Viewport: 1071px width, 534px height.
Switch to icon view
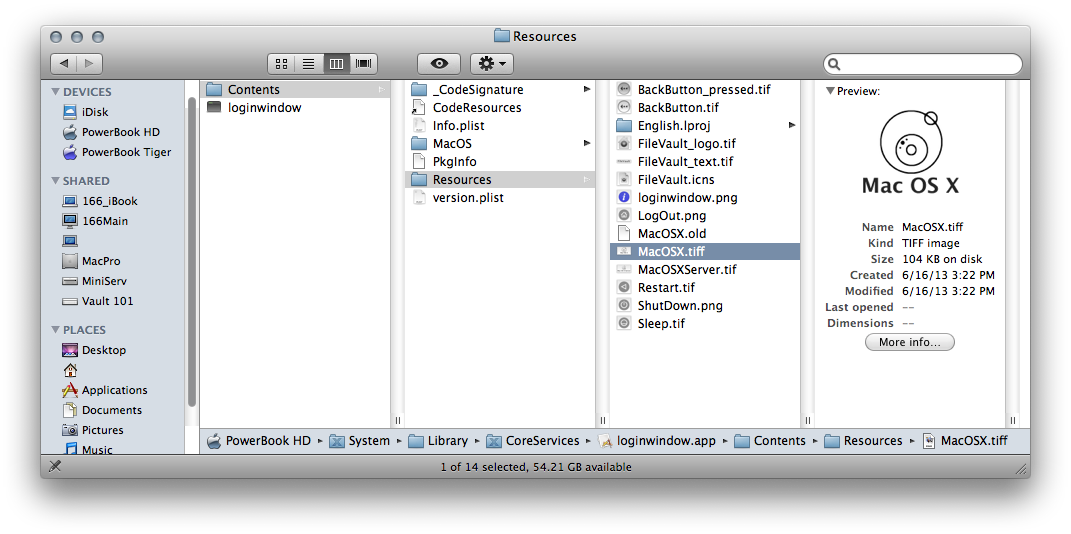(x=281, y=64)
